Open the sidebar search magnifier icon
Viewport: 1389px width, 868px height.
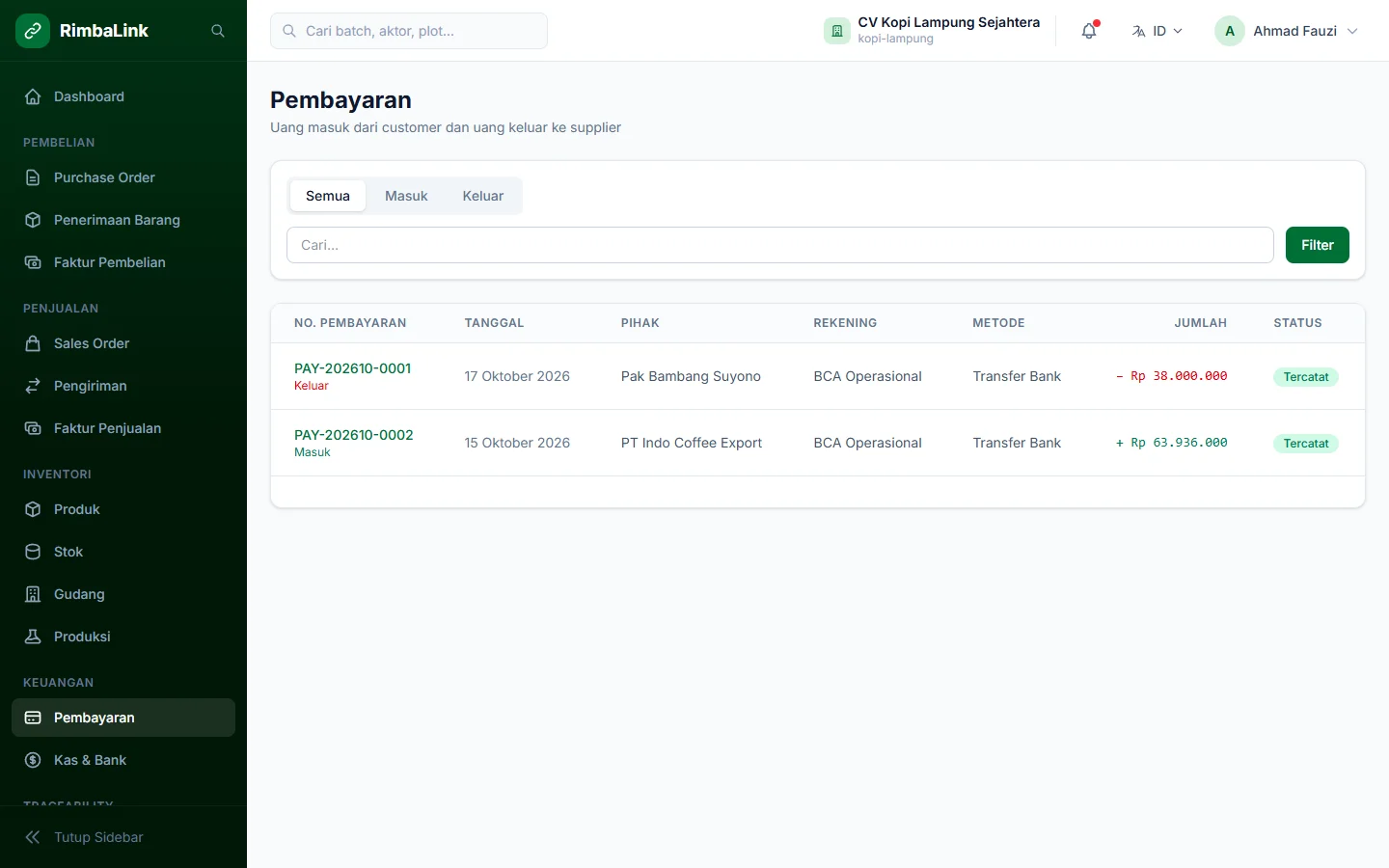[218, 31]
